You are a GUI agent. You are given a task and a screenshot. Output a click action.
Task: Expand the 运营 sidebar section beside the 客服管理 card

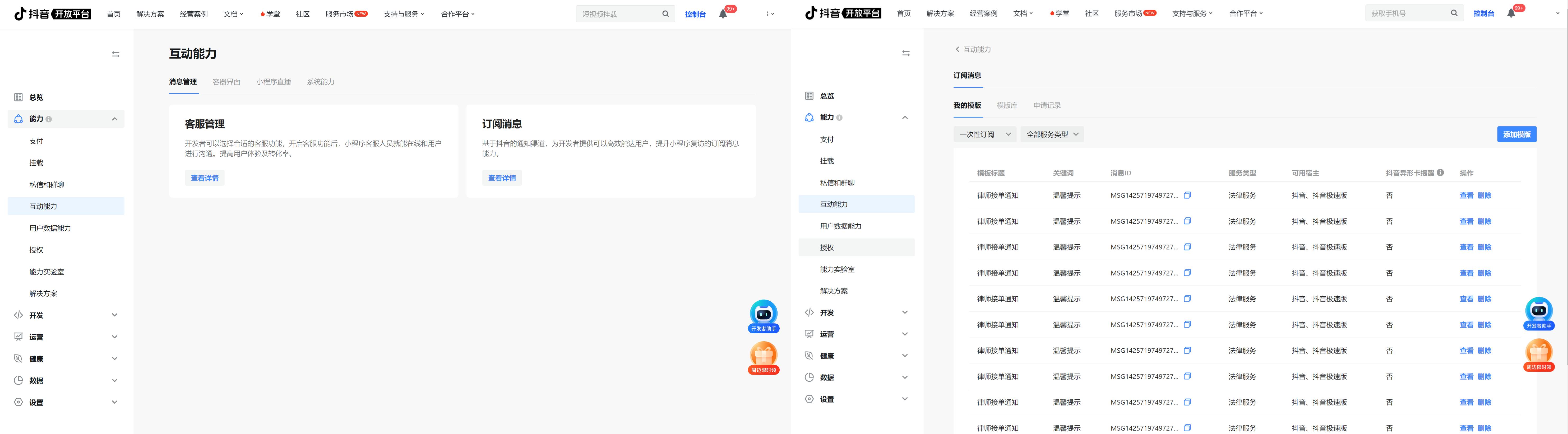click(x=114, y=337)
